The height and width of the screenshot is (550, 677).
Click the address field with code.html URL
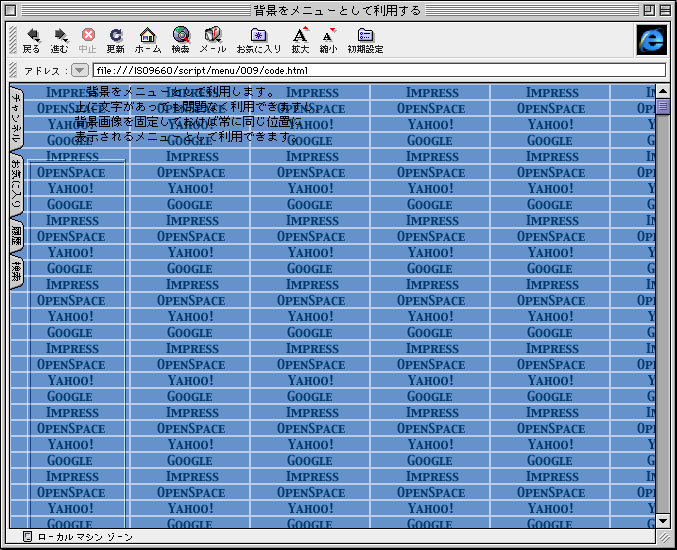coord(379,70)
